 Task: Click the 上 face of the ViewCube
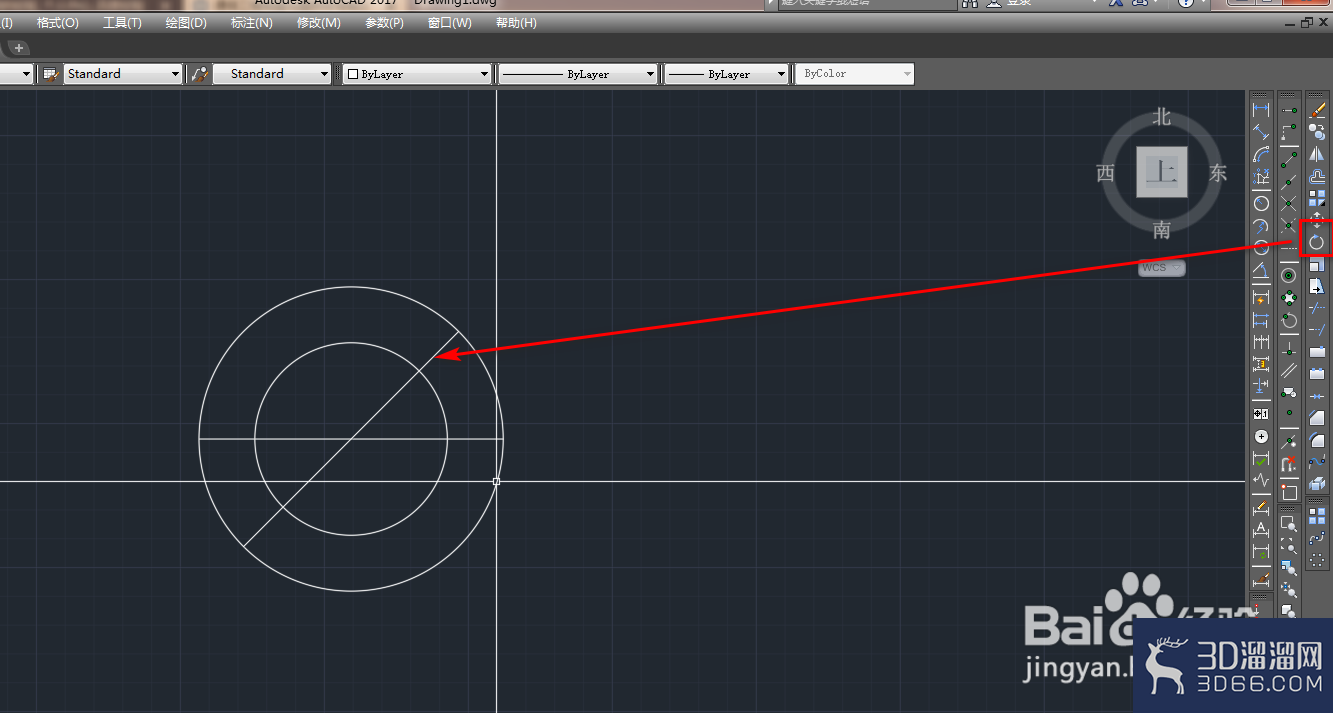pyautogui.click(x=1161, y=172)
